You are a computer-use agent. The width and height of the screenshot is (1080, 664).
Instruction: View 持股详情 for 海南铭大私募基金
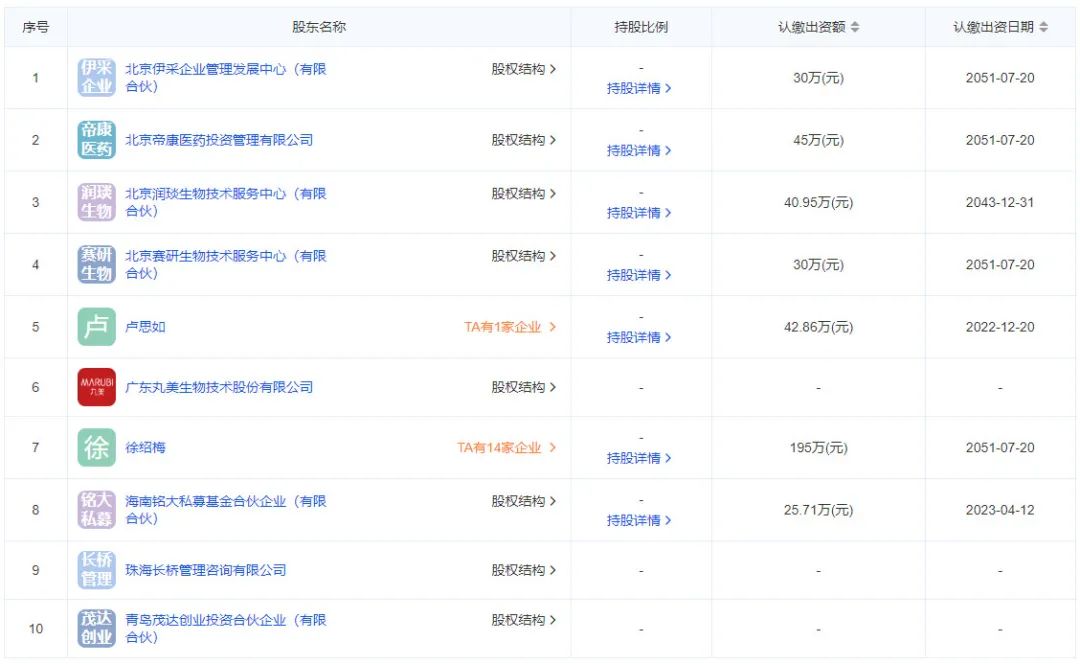point(639,520)
